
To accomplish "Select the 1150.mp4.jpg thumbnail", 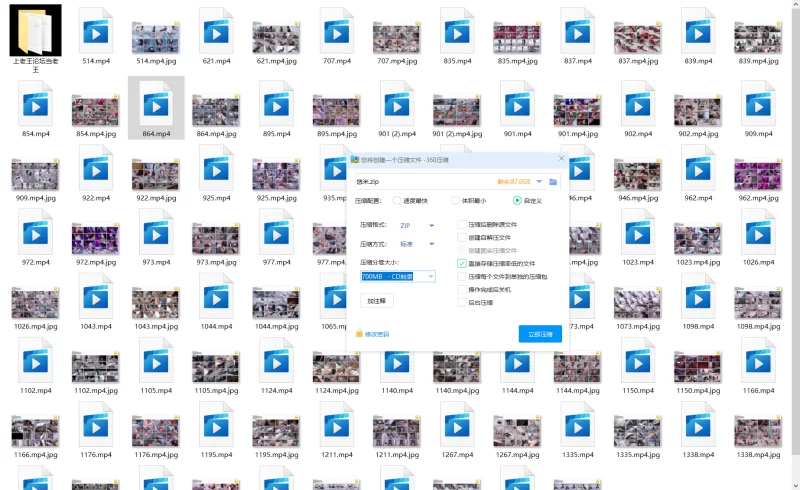I will tap(698, 368).
